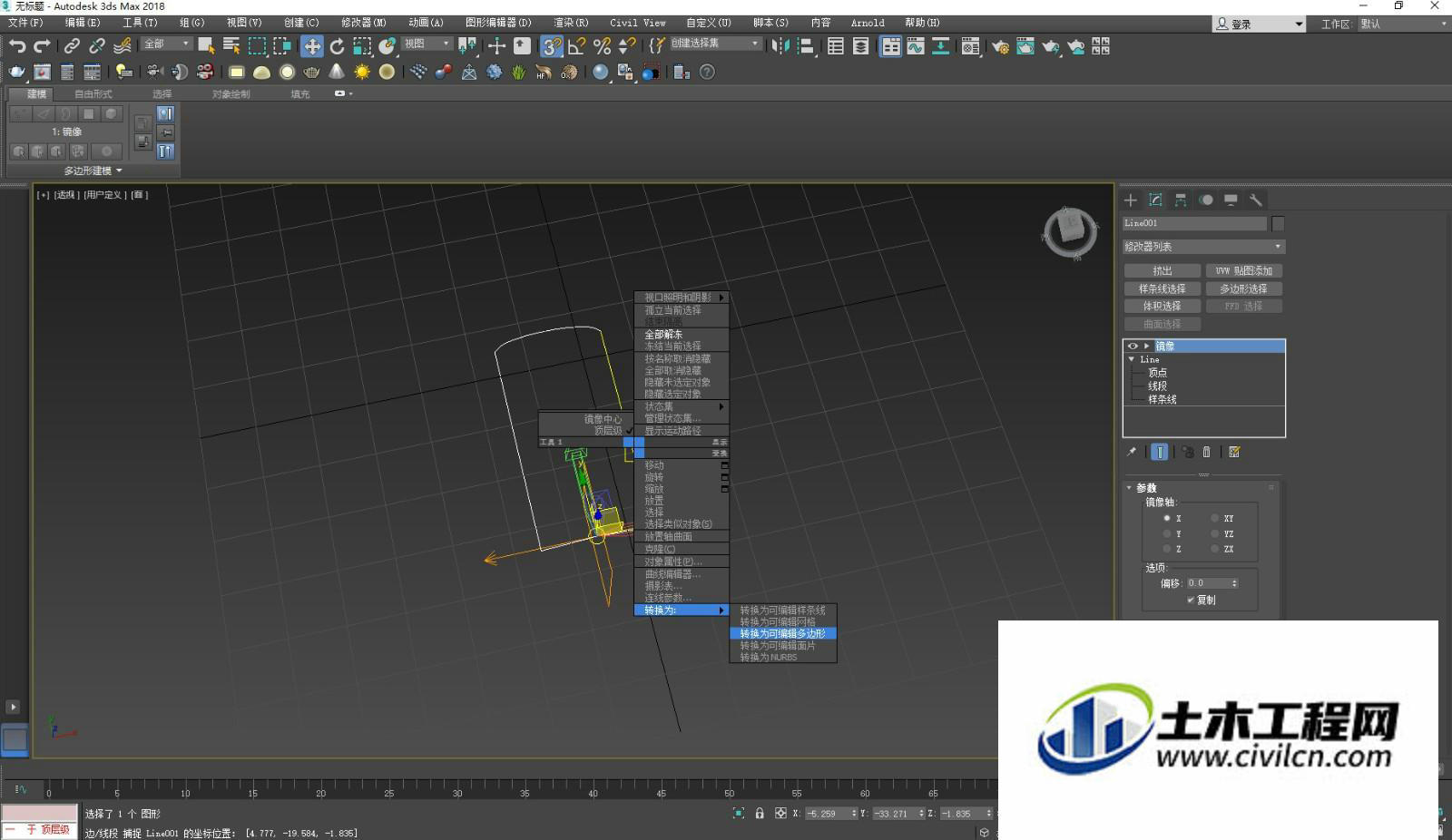1452x840 pixels.
Task: Collapse the Line stack entry arrow
Action: pyautogui.click(x=1132, y=359)
